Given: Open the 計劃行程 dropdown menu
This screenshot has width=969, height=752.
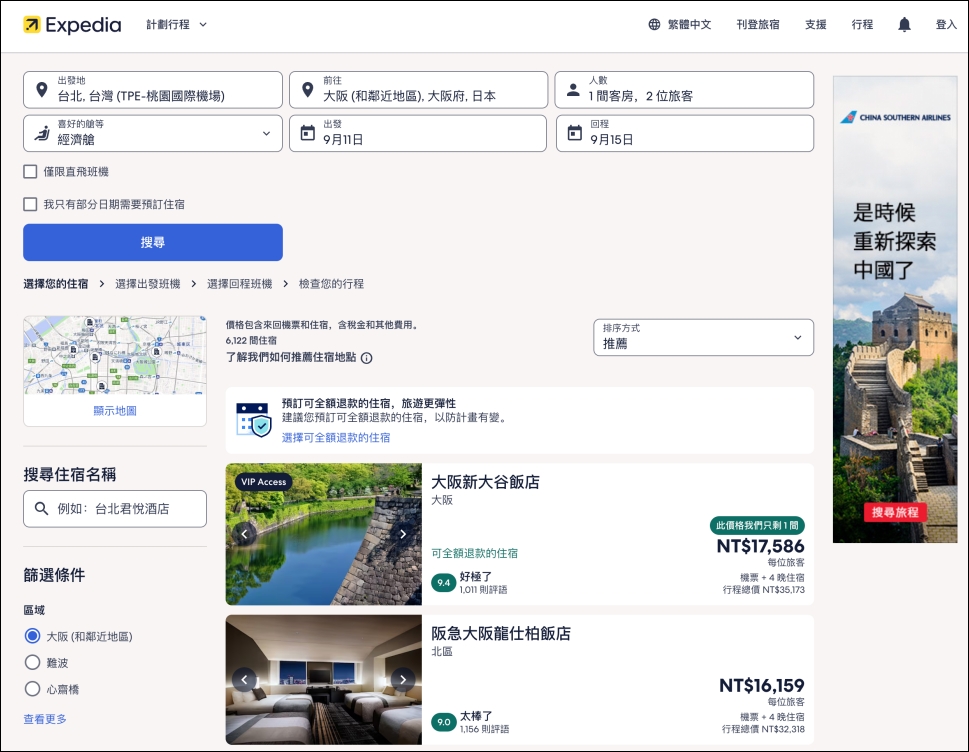Looking at the screenshot, I should pos(176,25).
